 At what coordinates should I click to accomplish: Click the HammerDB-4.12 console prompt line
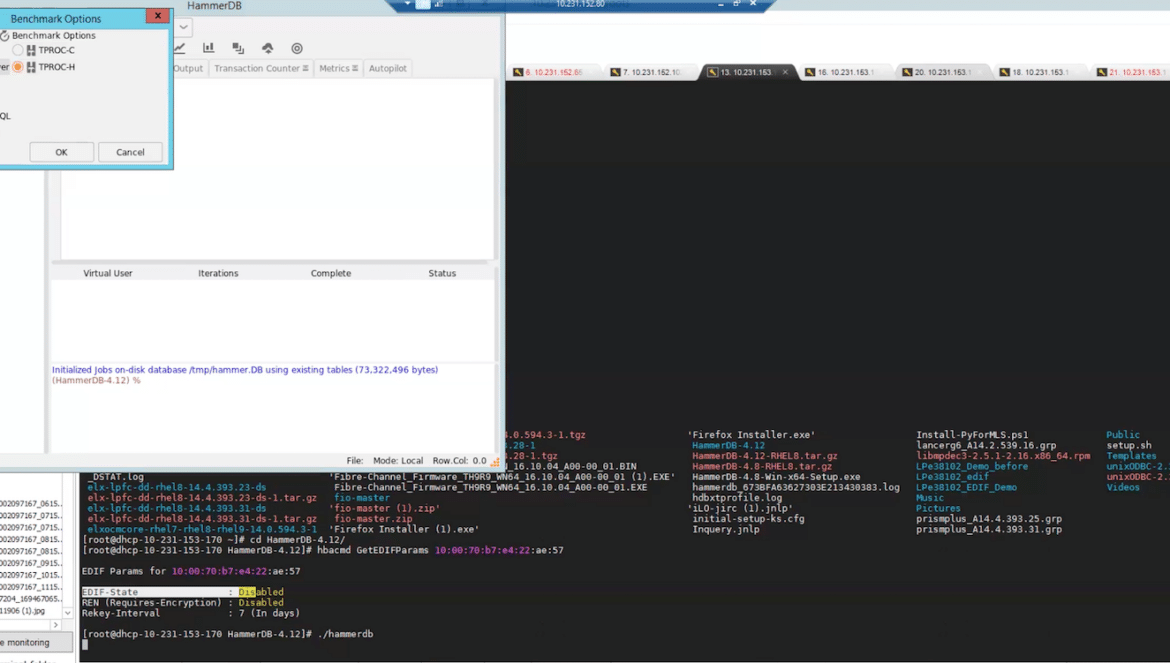pos(96,380)
